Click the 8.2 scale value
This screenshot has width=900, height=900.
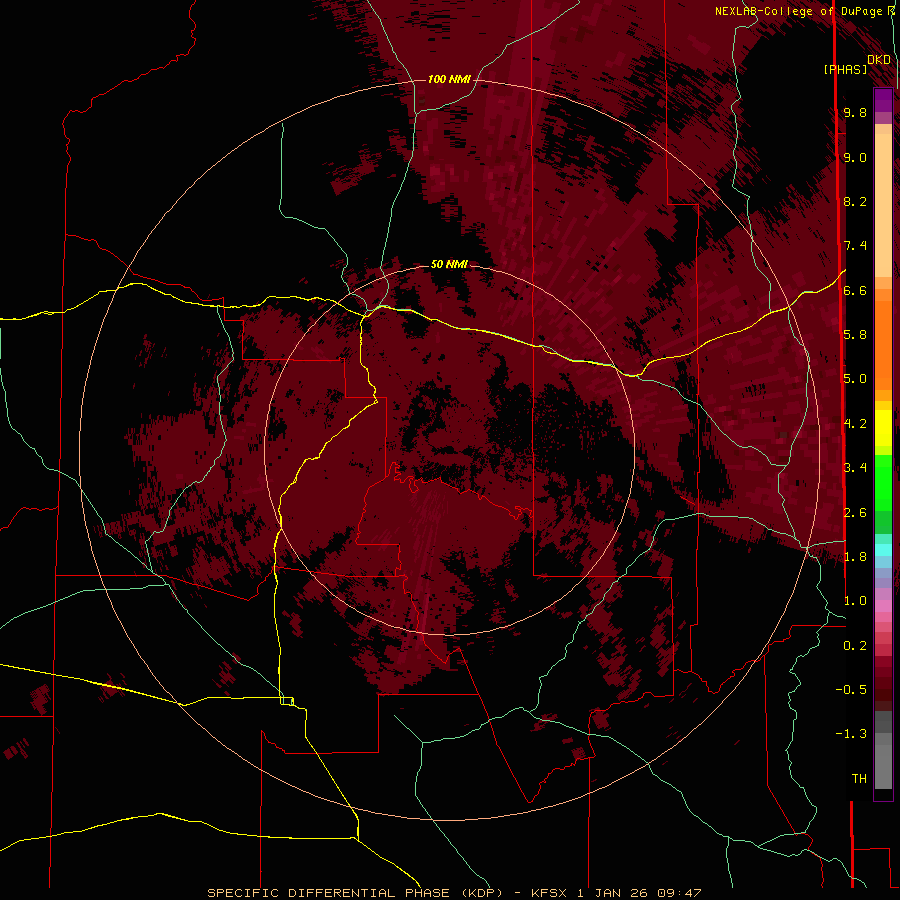(x=855, y=202)
